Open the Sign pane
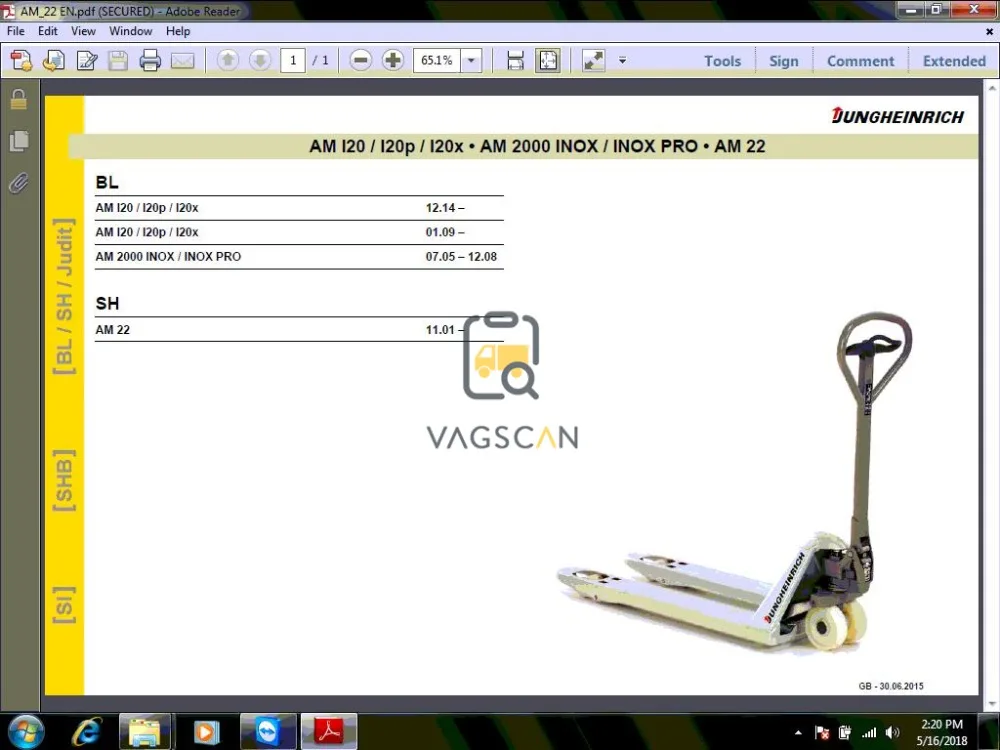Viewport: 1000px width, 750px height. point(783,61)
